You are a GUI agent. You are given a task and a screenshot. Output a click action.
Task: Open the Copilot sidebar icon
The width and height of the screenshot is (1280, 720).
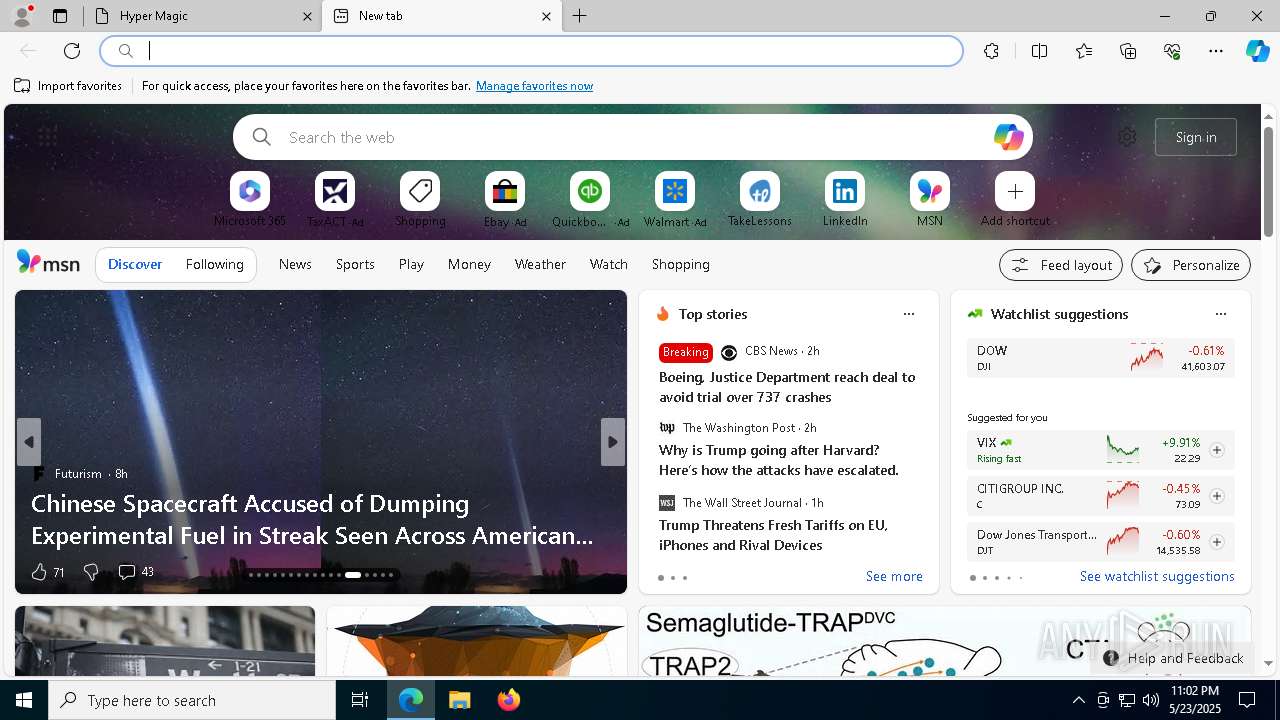tap(1258, 51)
